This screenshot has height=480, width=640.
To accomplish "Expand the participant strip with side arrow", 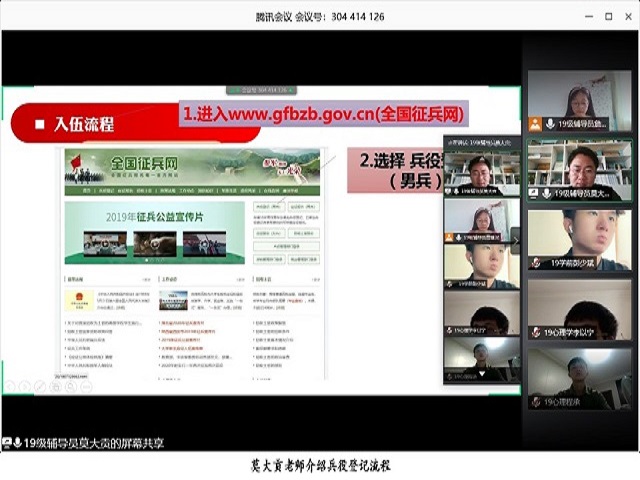I will (516, 238).
